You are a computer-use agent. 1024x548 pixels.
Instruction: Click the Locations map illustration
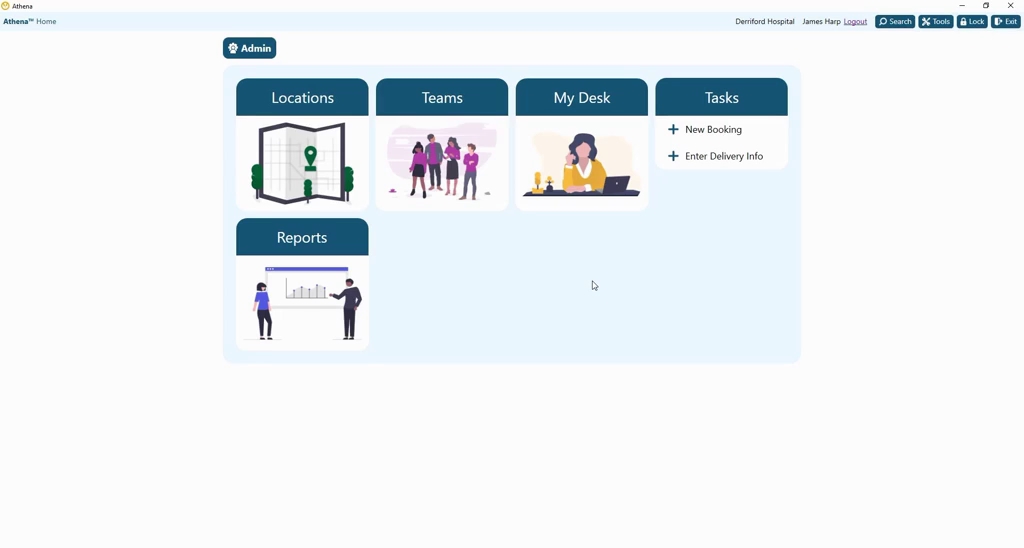pyautogui.click(x=302, y=163)
